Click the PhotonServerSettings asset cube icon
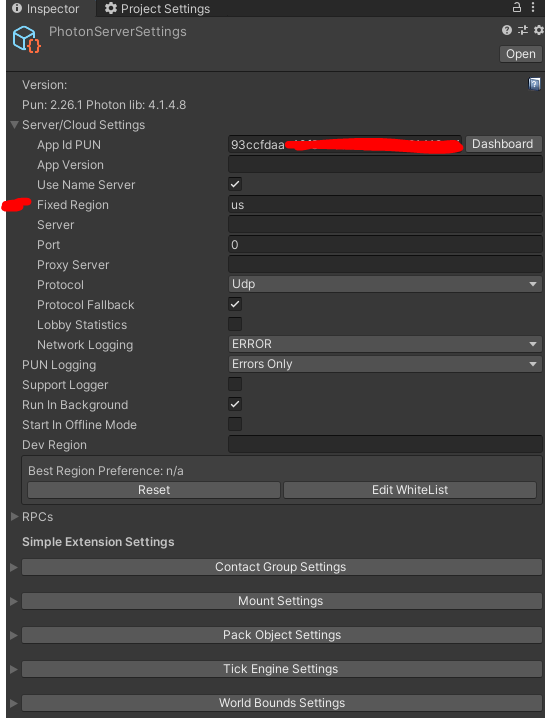This screenshot has width=545, height=718. pos(27,39)
